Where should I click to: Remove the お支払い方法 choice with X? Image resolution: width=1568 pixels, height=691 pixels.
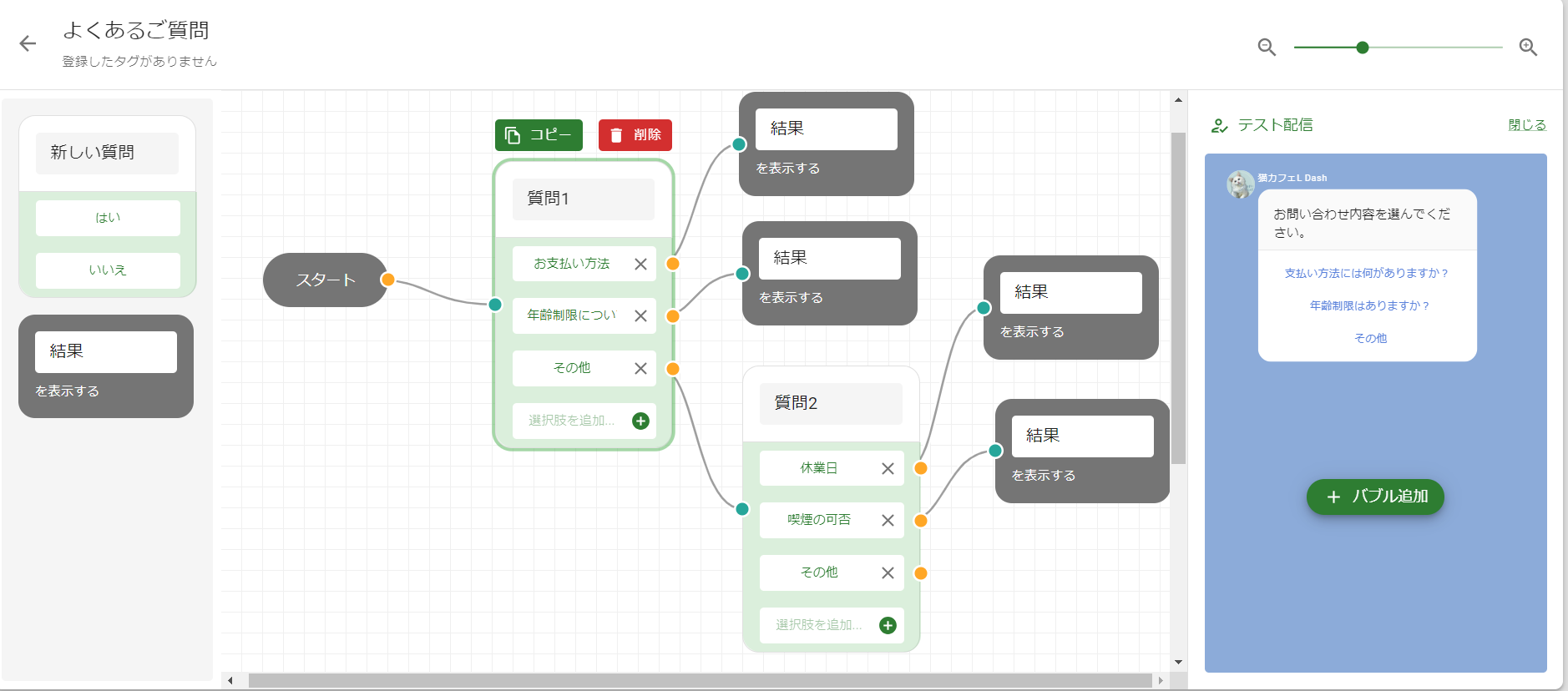coord(640,264)
